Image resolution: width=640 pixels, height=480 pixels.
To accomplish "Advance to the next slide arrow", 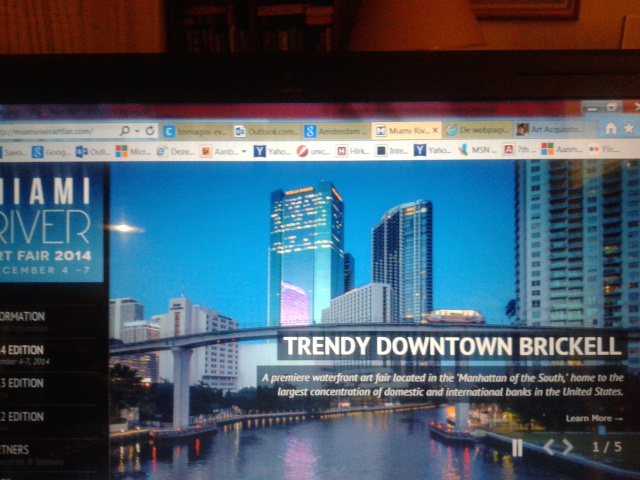I will (x=567, y=447).
